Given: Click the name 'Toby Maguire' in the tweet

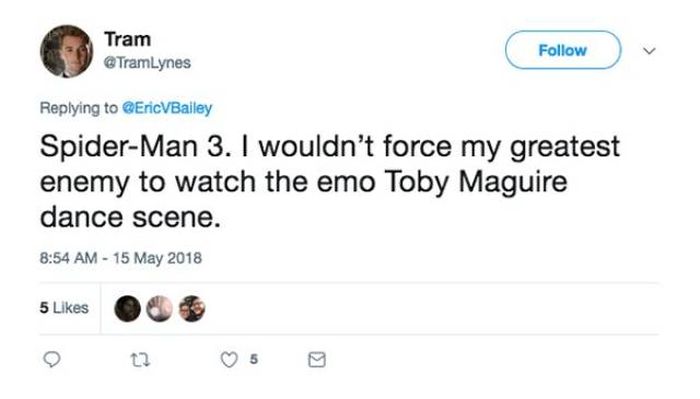Looking at the screenshot, I should [475, 182].
